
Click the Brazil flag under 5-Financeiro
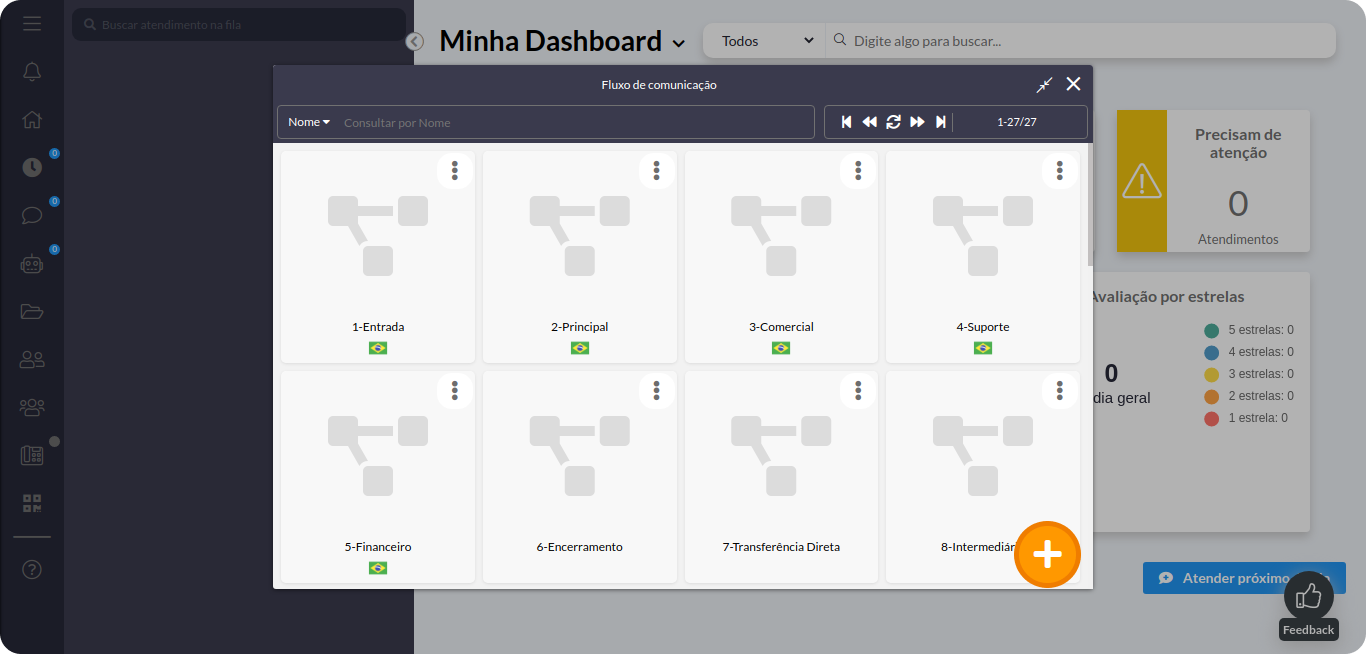(378, 568)
